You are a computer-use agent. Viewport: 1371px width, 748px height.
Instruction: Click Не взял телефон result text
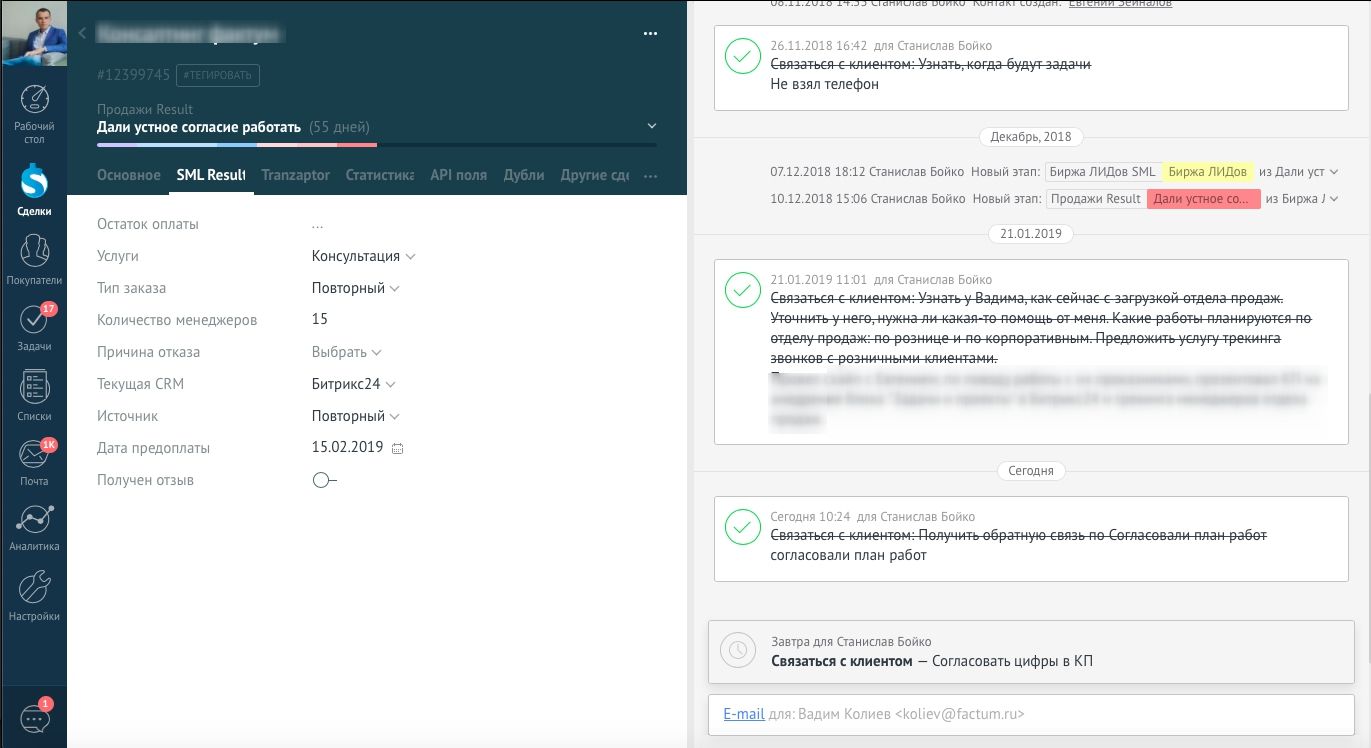[824, 85]
